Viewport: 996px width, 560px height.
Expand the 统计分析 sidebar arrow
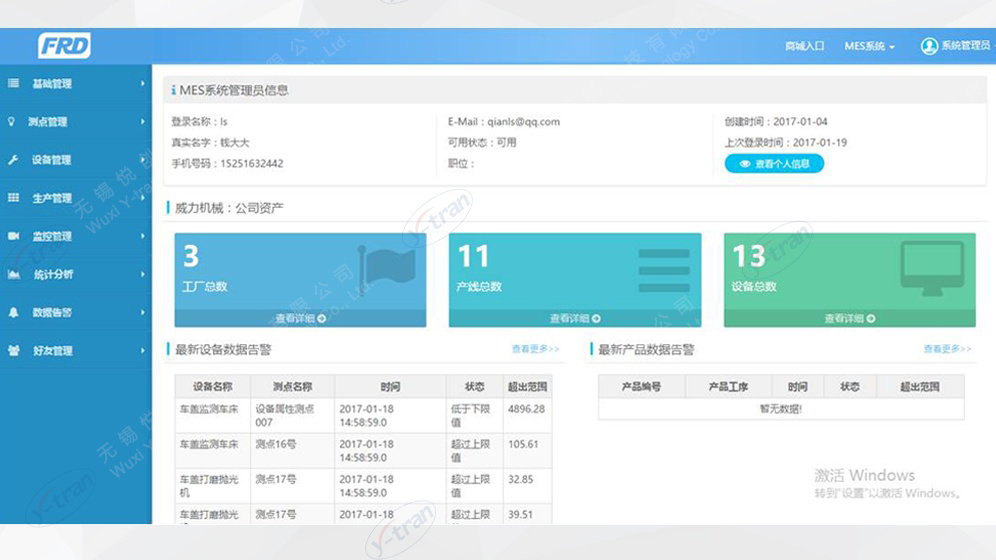click(x=143, y=274)
